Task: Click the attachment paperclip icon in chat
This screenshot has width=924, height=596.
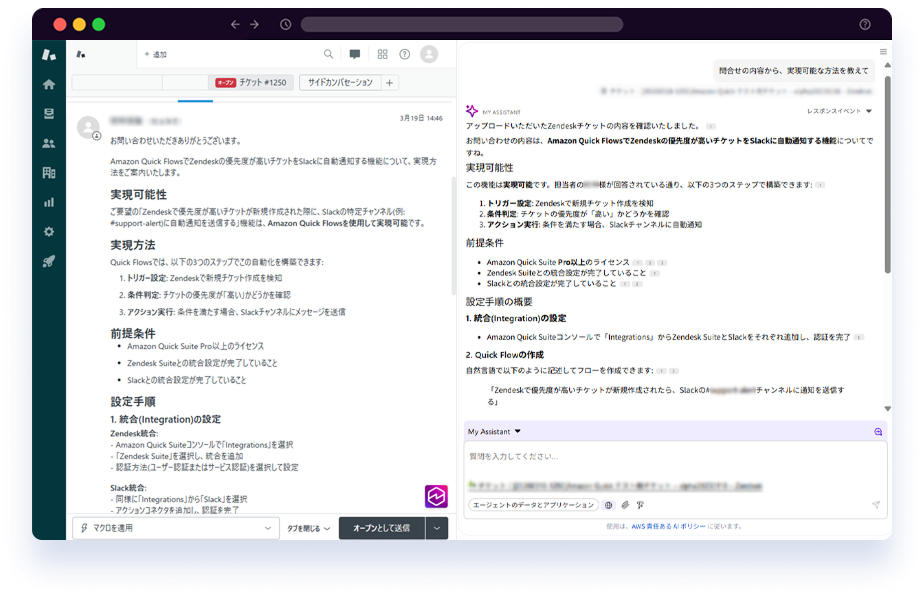Action: 625,505
